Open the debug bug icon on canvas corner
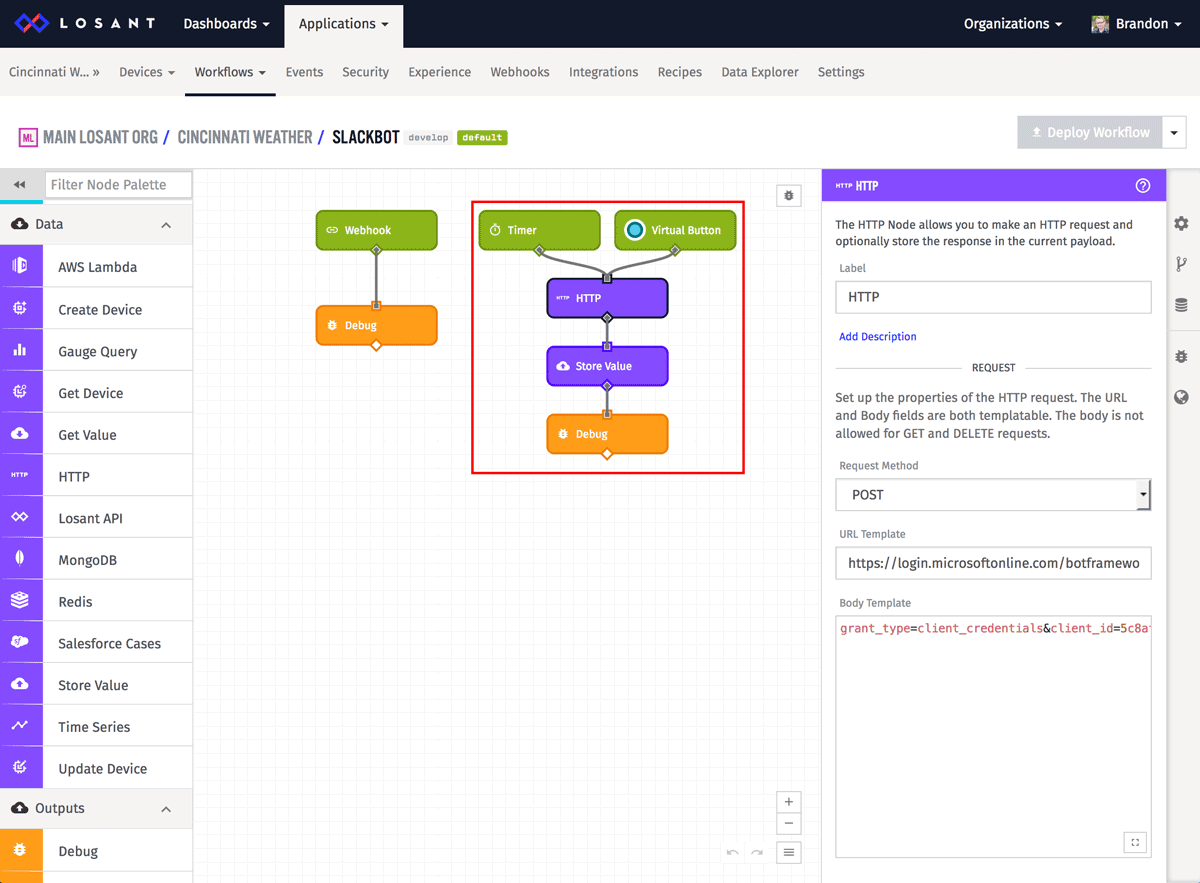Image resolution: width=1200 pixels, height=883 pixels. 789,196
